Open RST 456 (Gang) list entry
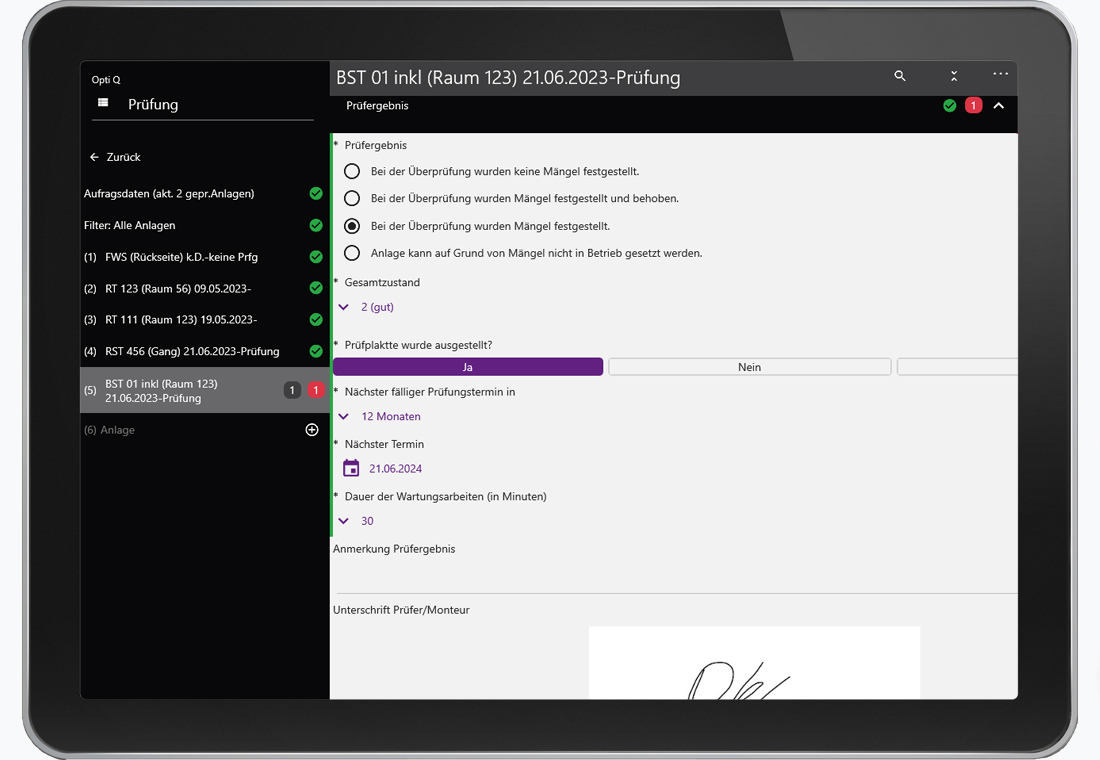 tap(192, 352)
